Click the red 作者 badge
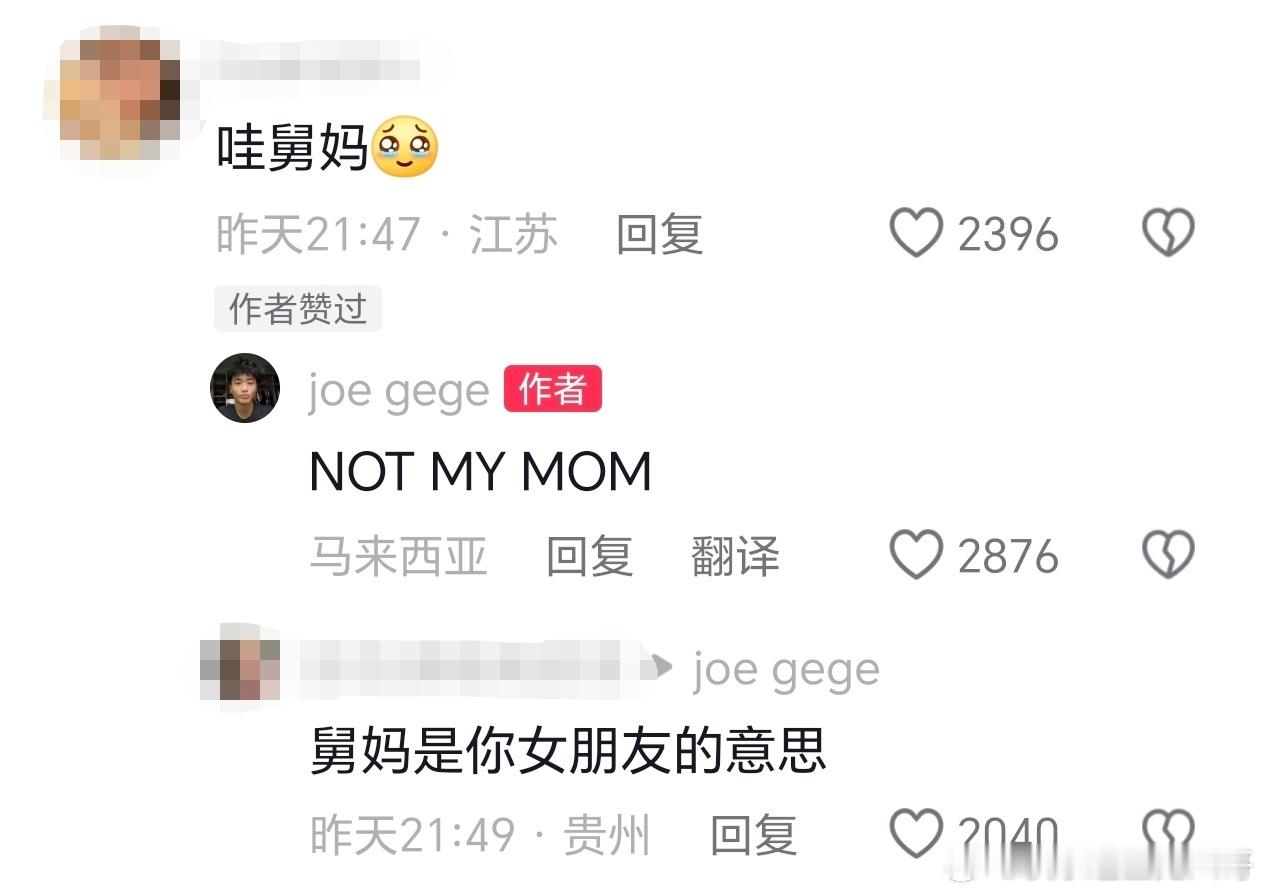1264x895 pixels. point(552,389)
